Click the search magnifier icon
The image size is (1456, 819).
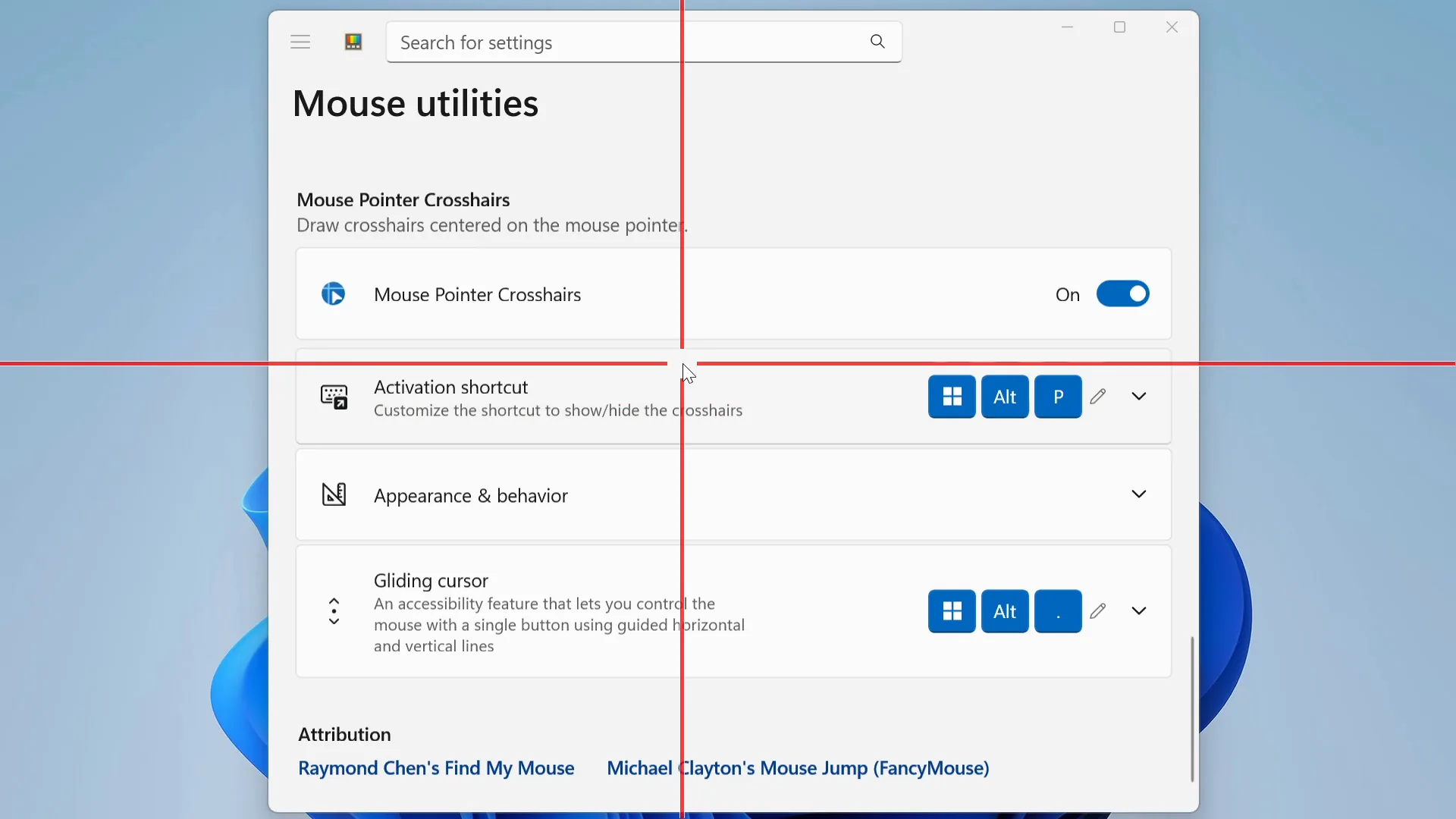pyautogui.click(x=877, y=42)
